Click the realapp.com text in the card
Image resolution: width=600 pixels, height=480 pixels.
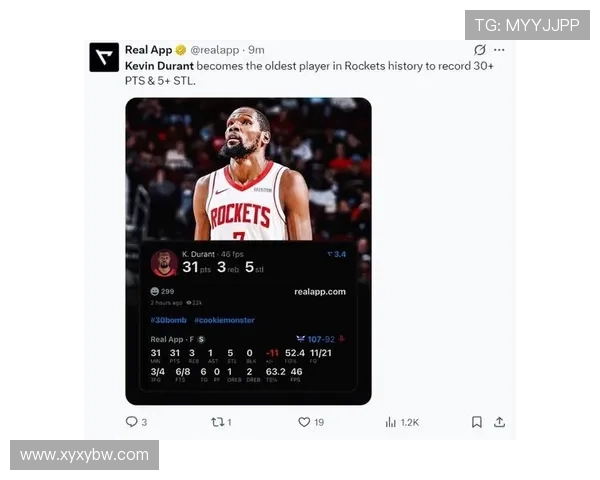tap(320, 292)
